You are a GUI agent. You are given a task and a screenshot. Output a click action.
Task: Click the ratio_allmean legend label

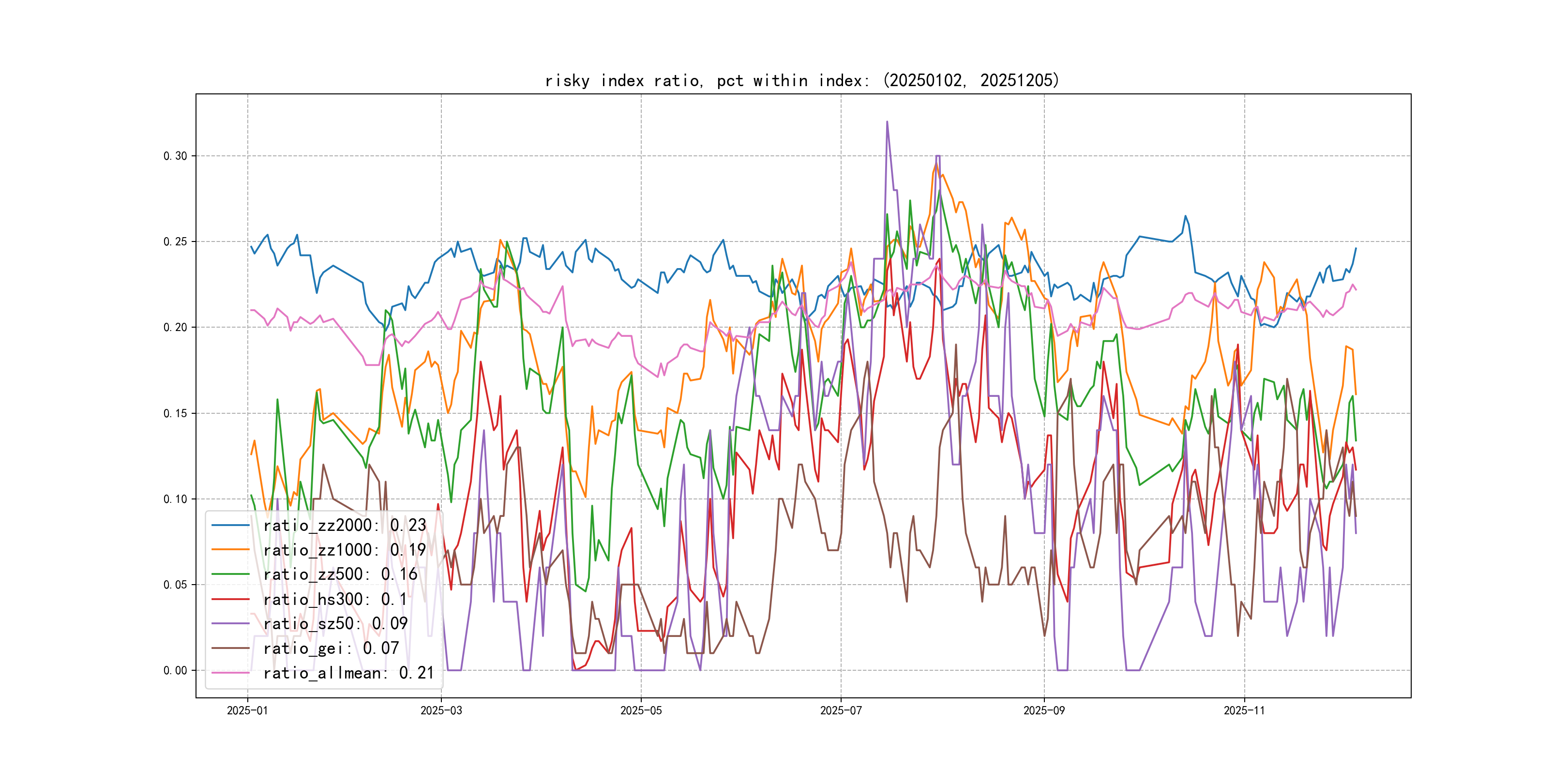click(x=349, y=673)
